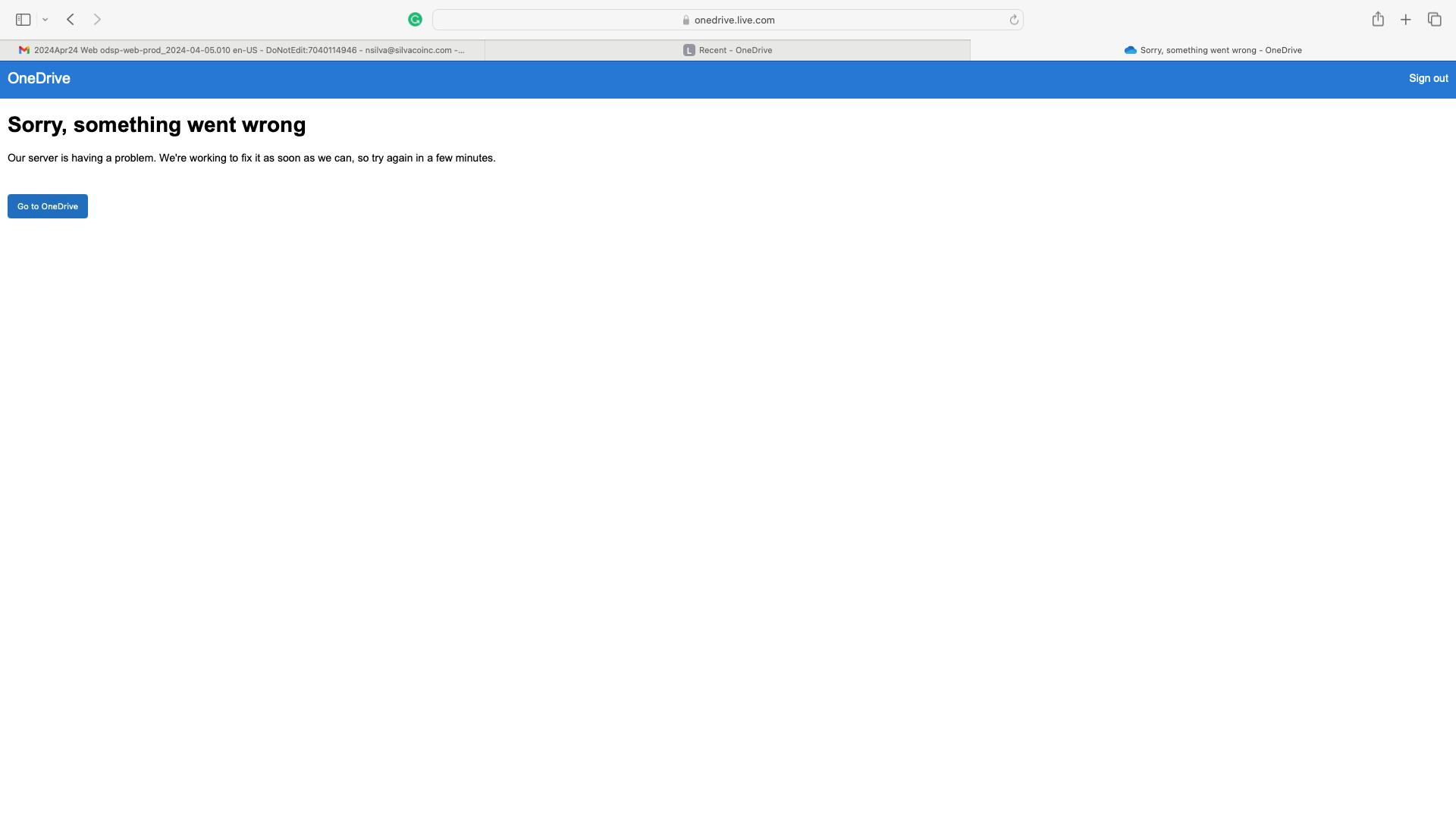Image resolution: width=1456 pixels, height=819 pixels.
Task: Go back using the back arrow
Action: click(x=71, y=20)
